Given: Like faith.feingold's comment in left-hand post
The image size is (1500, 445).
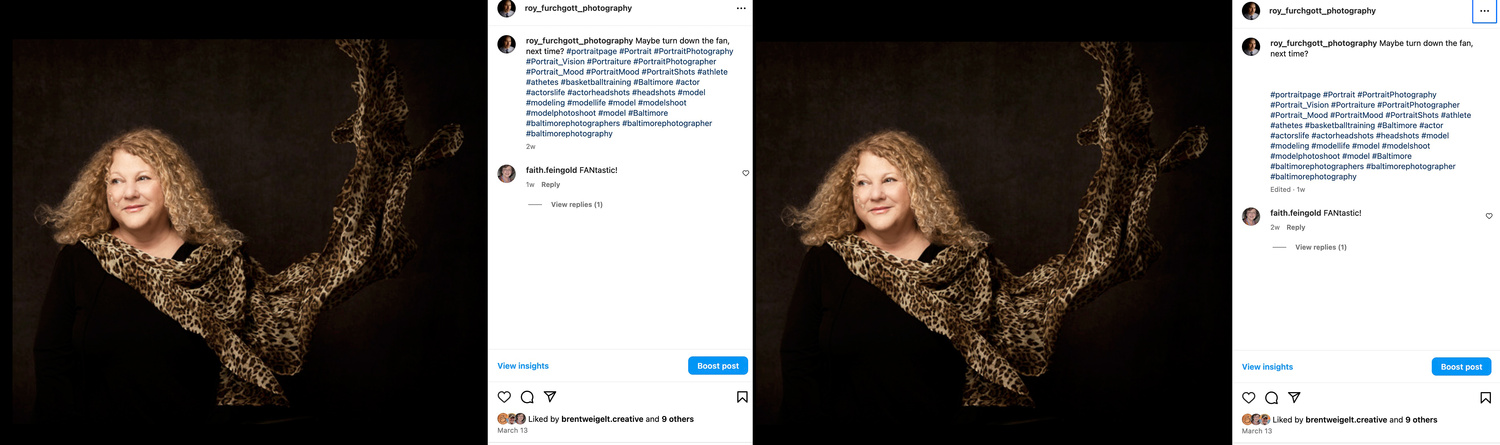Looking at the screenshot, I should point(745,173).
